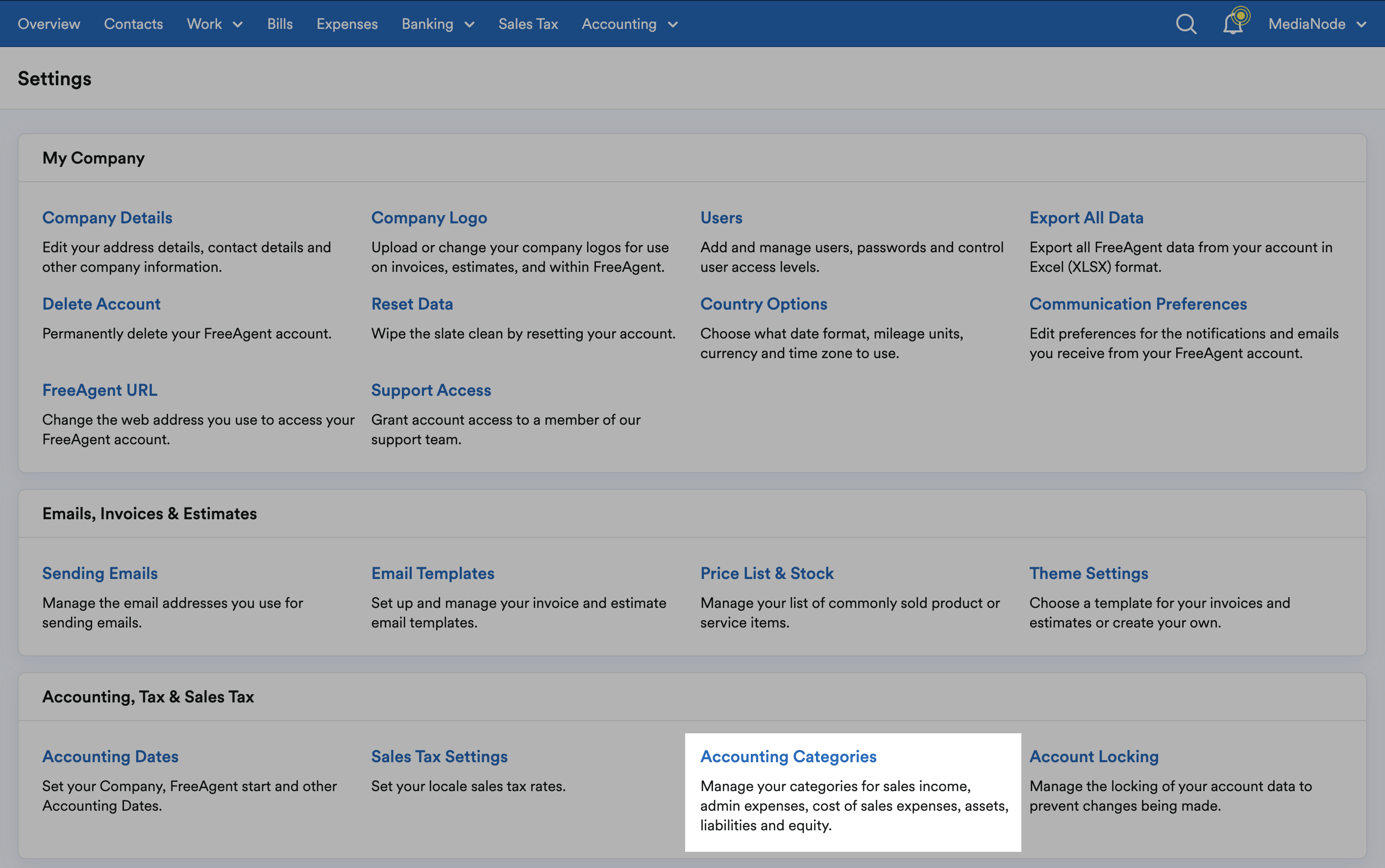1385x868 pixels.
Task: Open the Theme Settings link
Action: (1088, 573)
